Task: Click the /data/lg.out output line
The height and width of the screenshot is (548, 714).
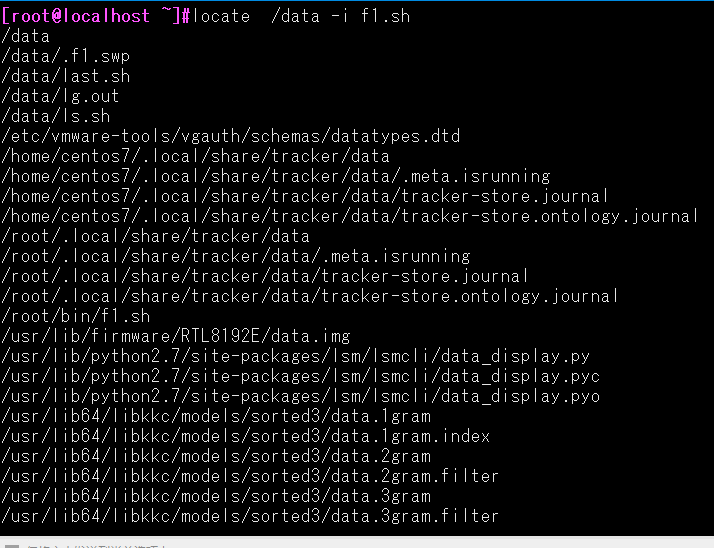Action: pyautogui.click(x=60, y=97)
